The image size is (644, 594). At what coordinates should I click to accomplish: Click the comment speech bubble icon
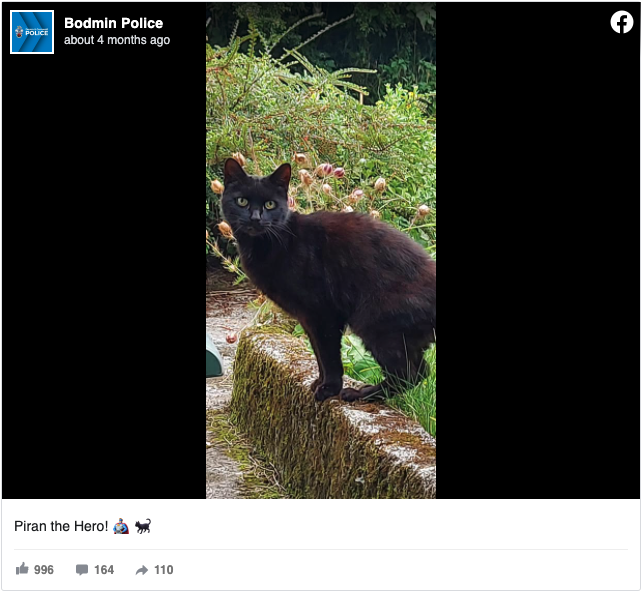coord(82,570)
